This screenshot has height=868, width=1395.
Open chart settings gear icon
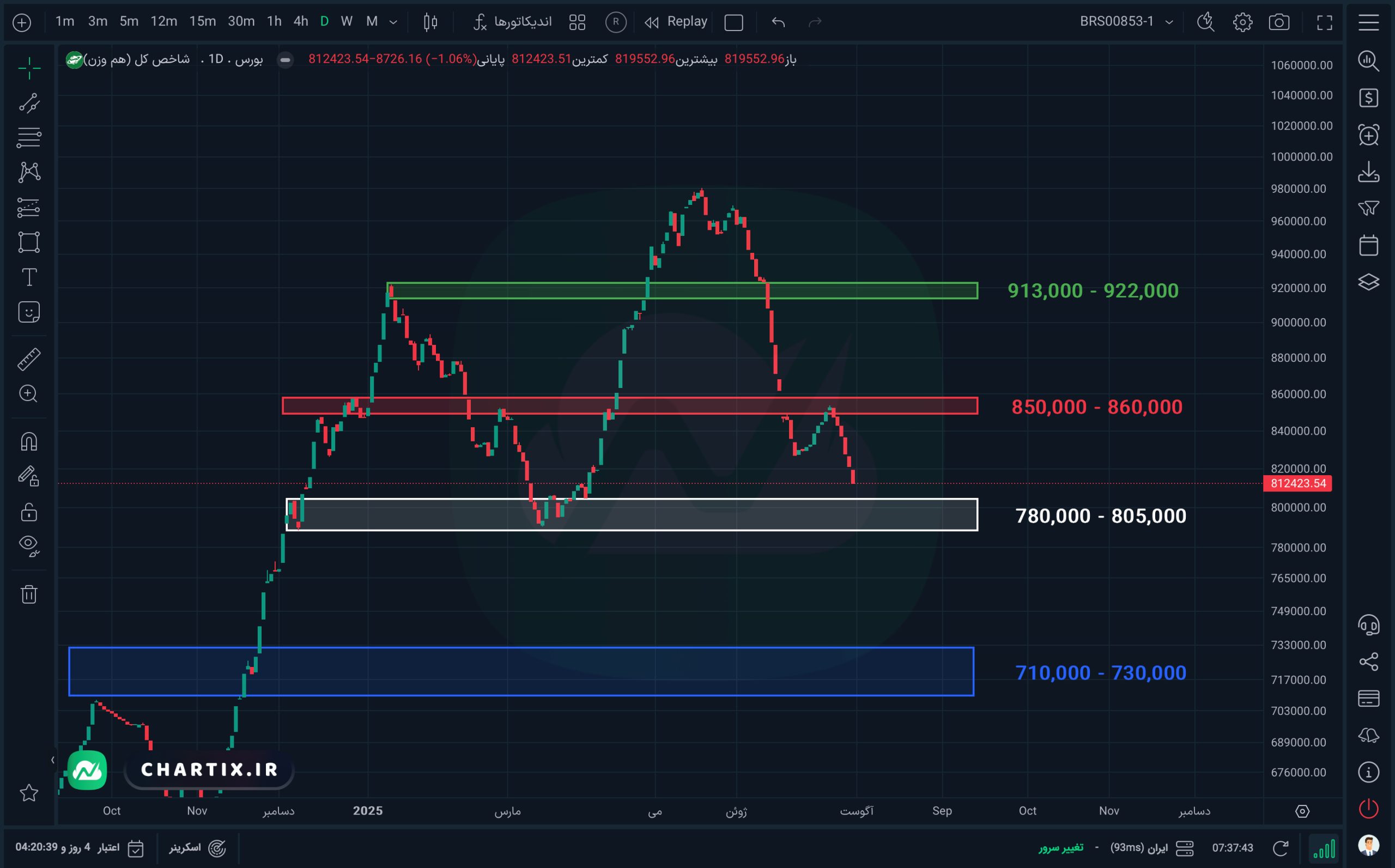click(1242, 22)
